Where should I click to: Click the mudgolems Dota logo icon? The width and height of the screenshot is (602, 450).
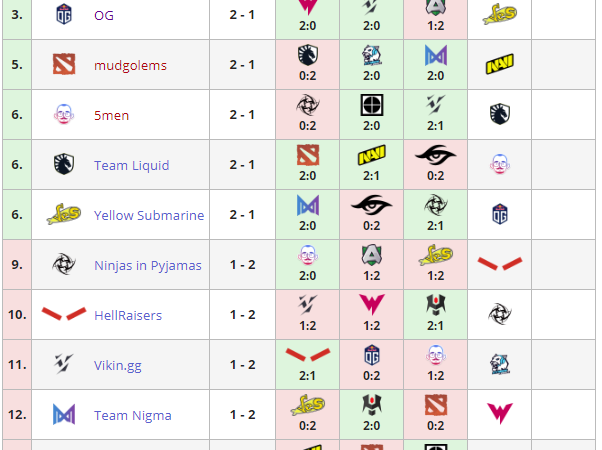pos(64,65)
